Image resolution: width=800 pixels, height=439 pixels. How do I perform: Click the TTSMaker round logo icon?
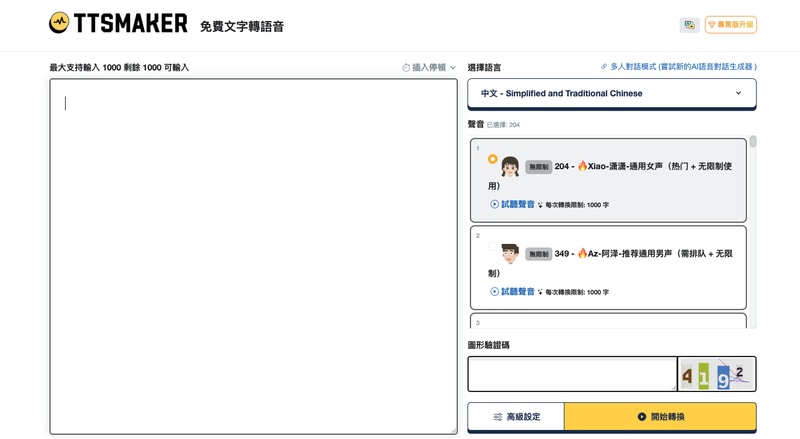59,23
